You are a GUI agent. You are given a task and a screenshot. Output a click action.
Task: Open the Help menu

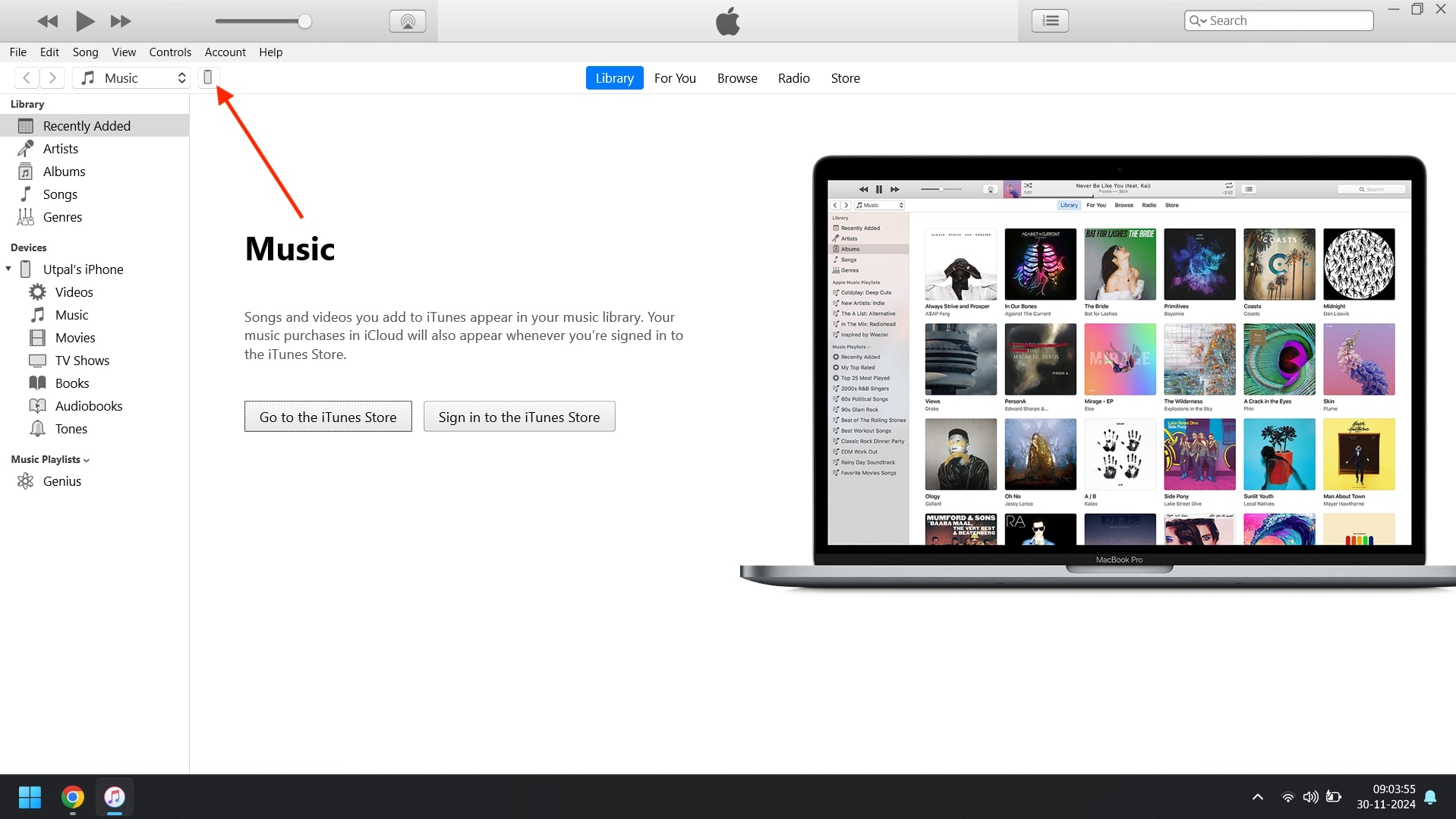(x=271, y=52)
